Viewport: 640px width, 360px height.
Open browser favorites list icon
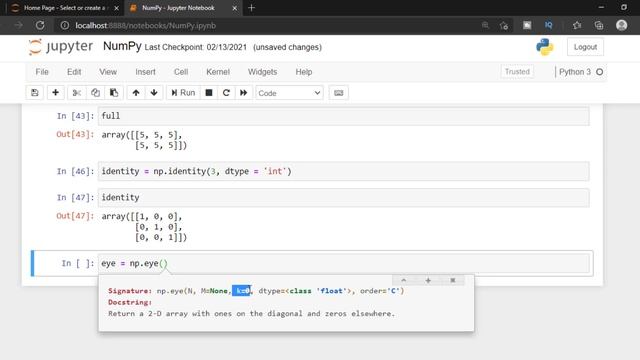[577, 25]
